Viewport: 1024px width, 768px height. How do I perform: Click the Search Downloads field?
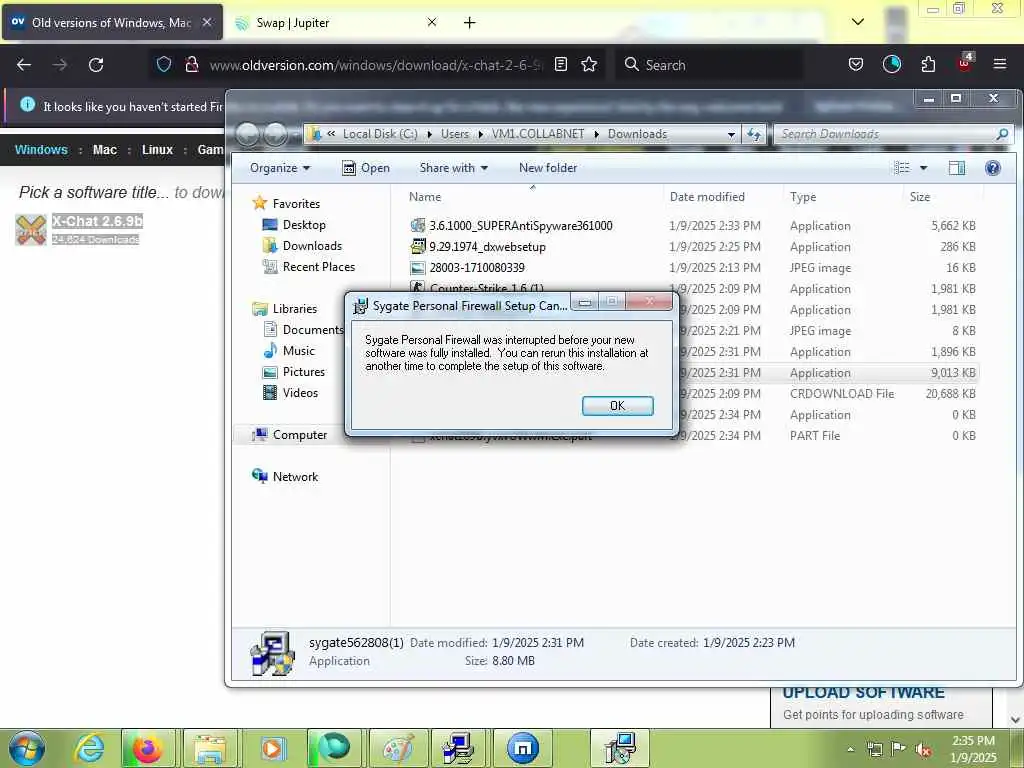[893, 134]
